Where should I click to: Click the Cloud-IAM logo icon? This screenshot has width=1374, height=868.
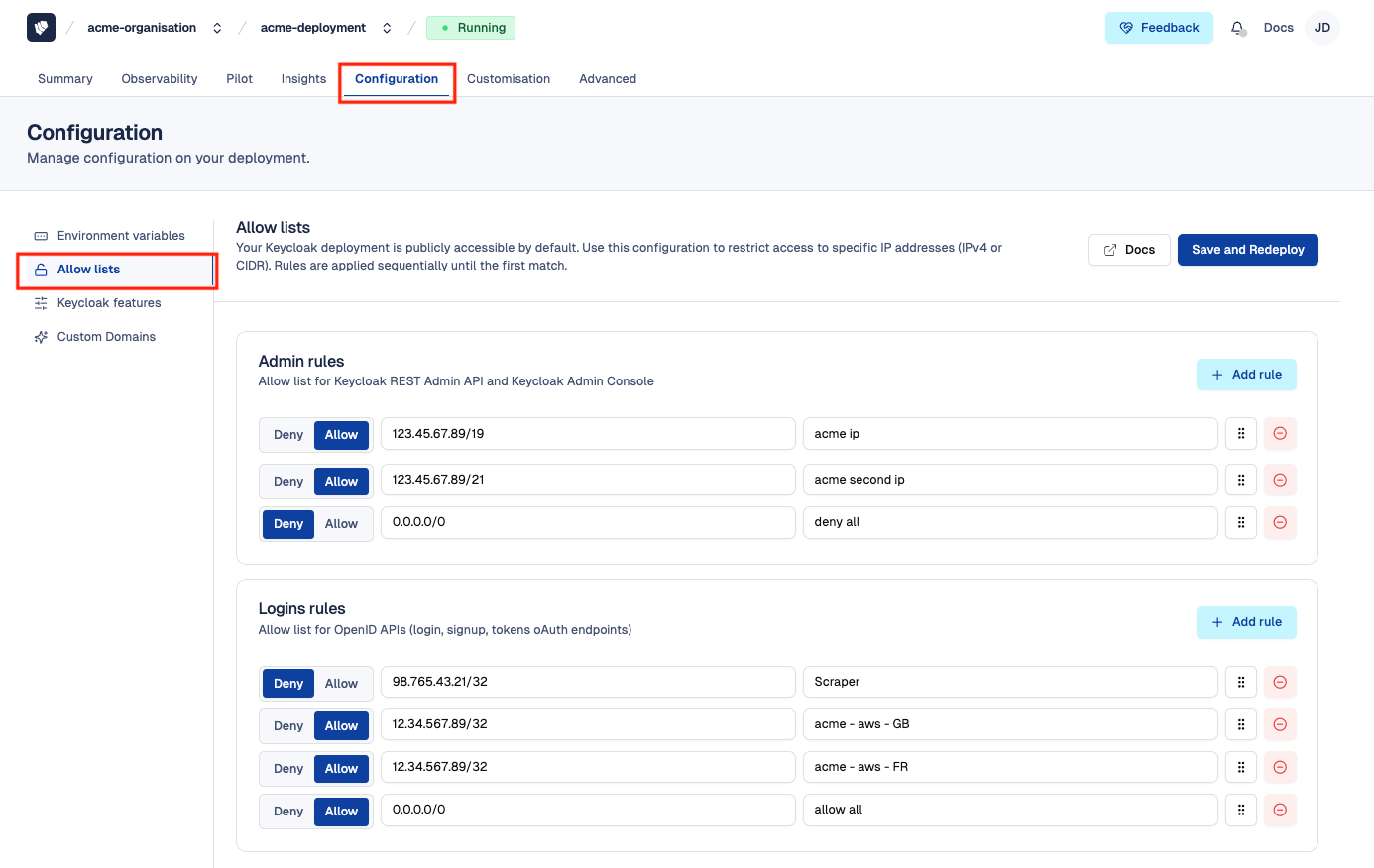coord(41,28)
